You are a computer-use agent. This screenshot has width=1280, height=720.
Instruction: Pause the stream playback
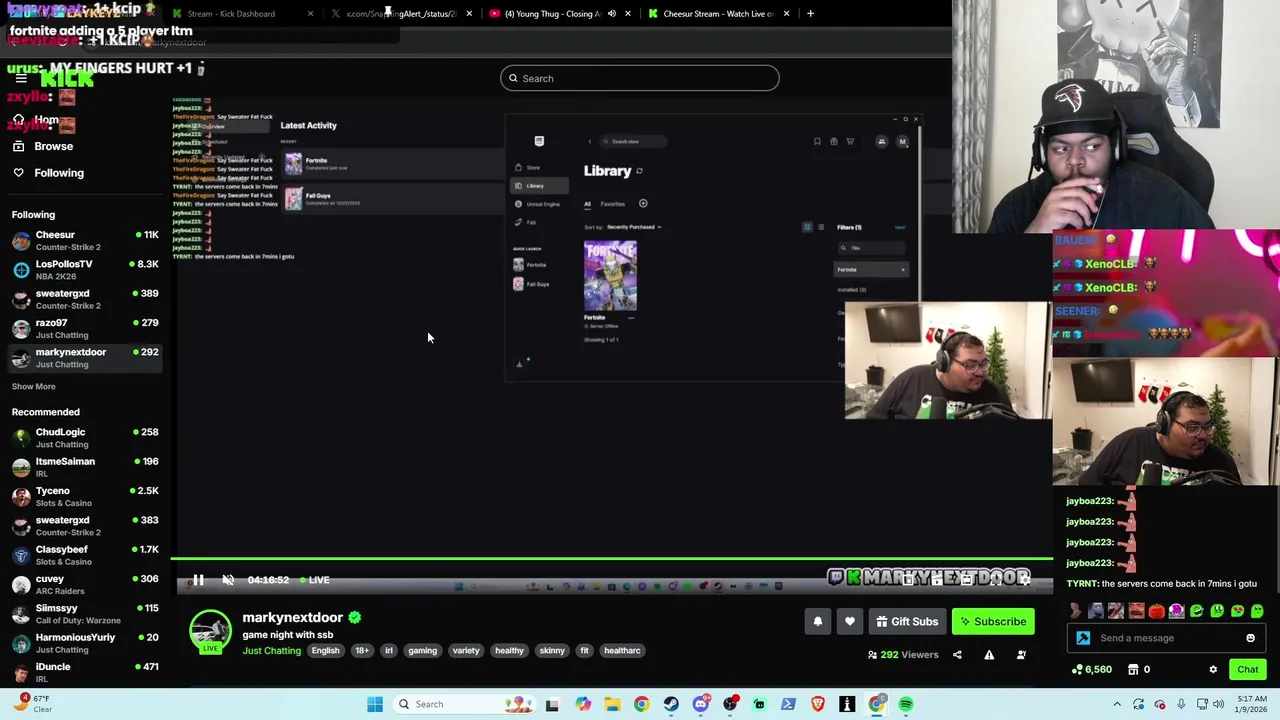tap(198, 580)
